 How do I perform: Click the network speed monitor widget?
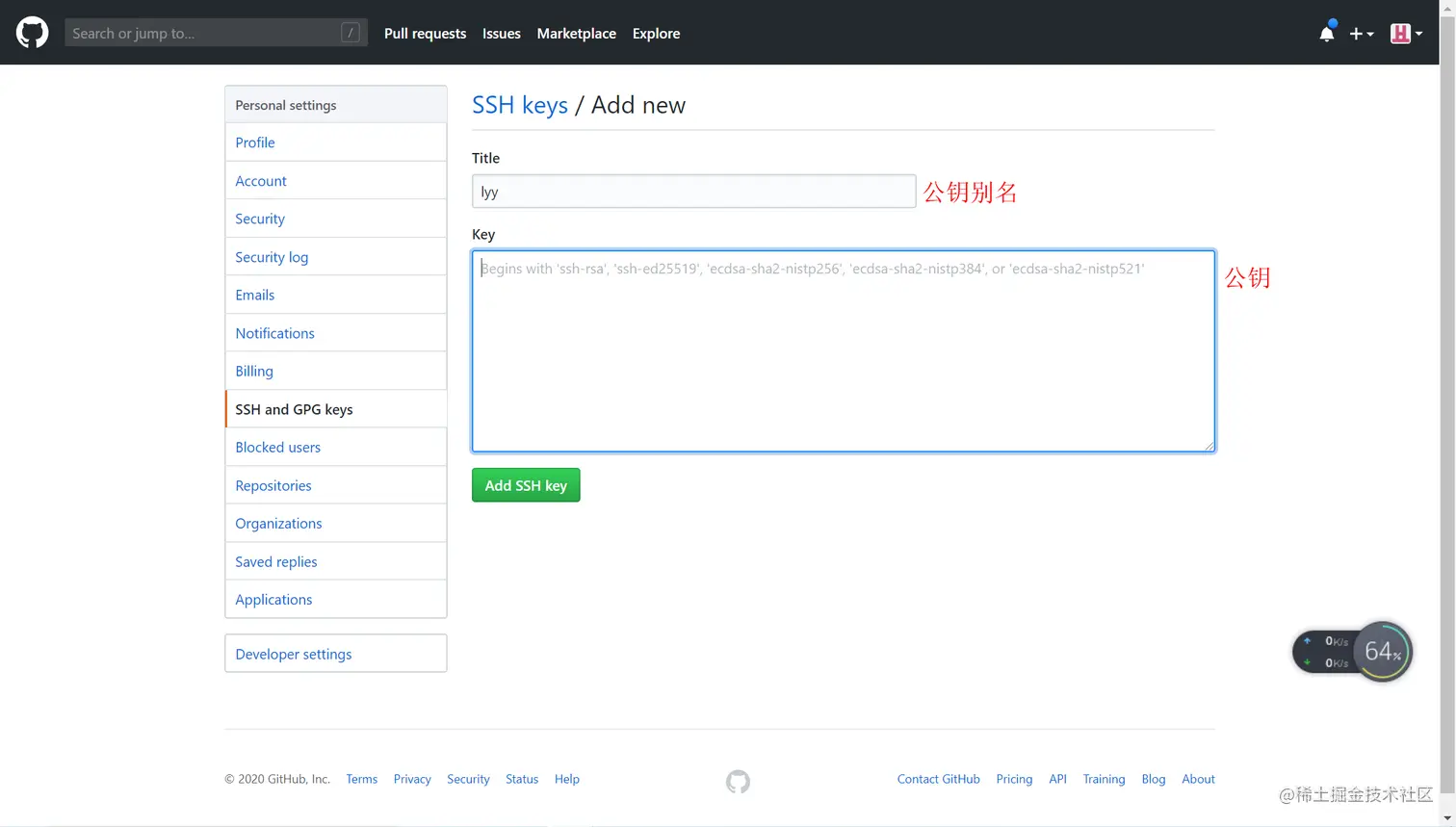click(x=1352, y=652)
